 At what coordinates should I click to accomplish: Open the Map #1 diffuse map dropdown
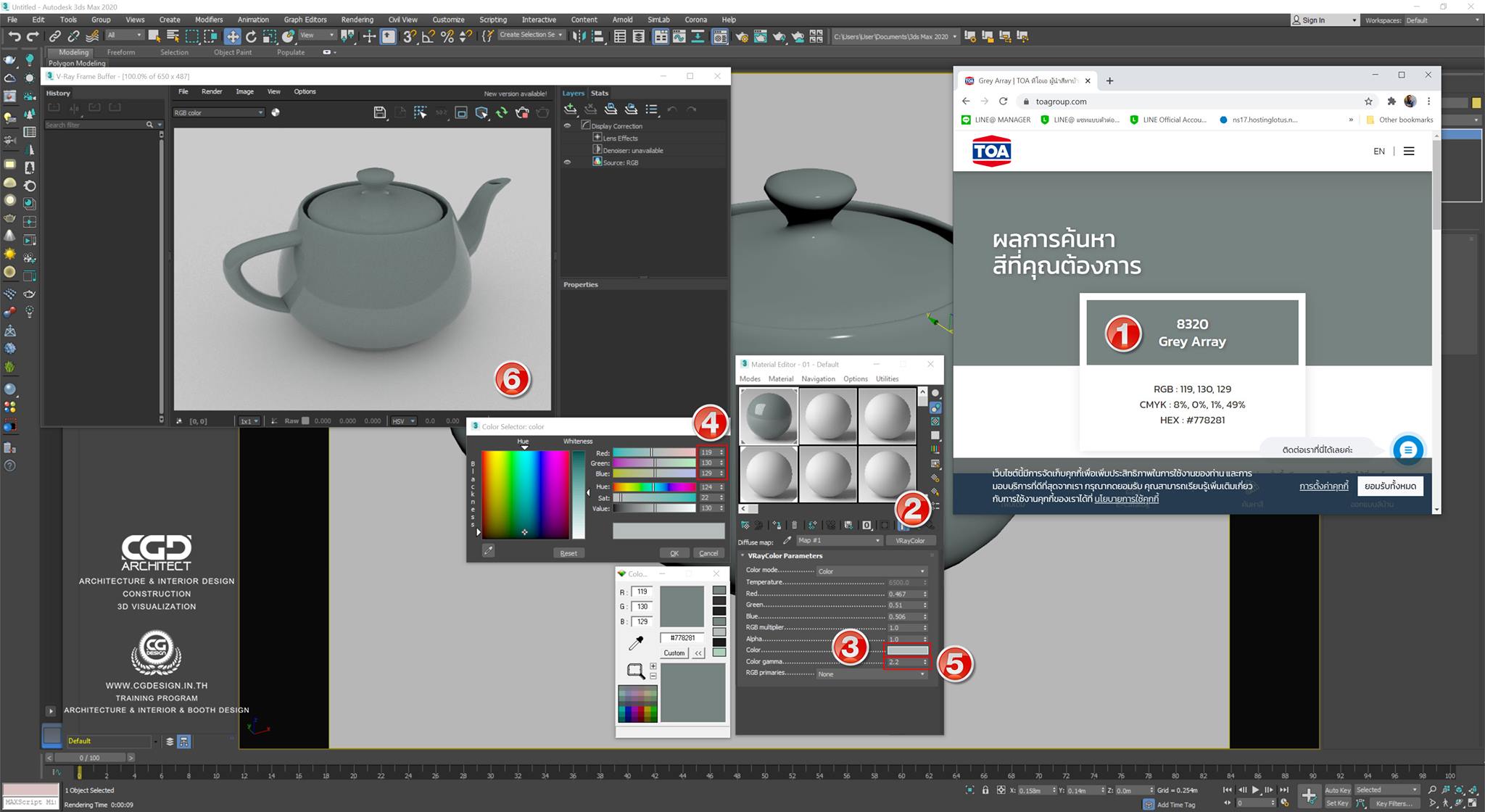pos(838,541)
